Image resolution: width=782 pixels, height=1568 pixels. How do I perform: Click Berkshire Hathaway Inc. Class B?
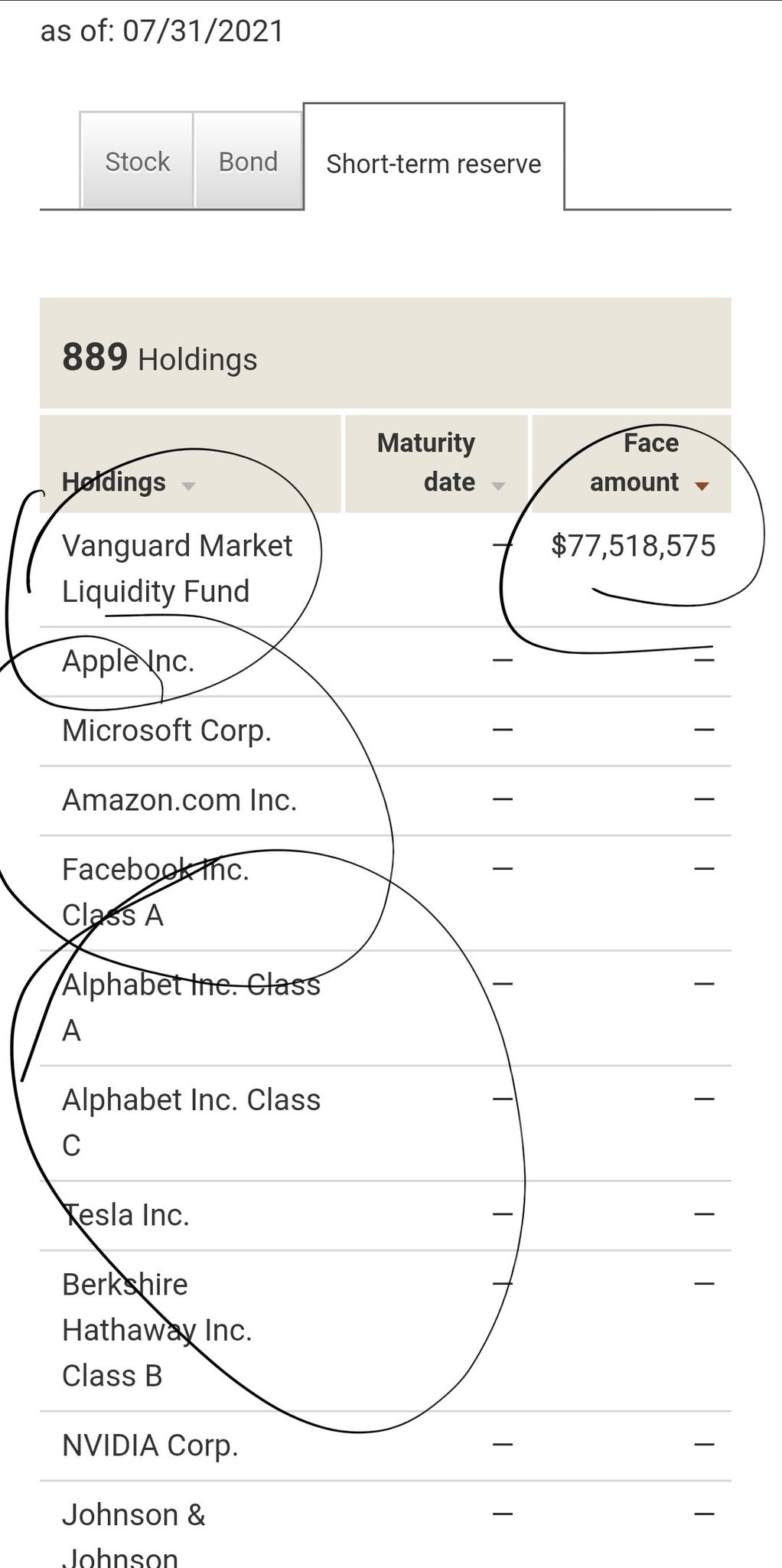pyautogui.click(x=157, y=1330)
